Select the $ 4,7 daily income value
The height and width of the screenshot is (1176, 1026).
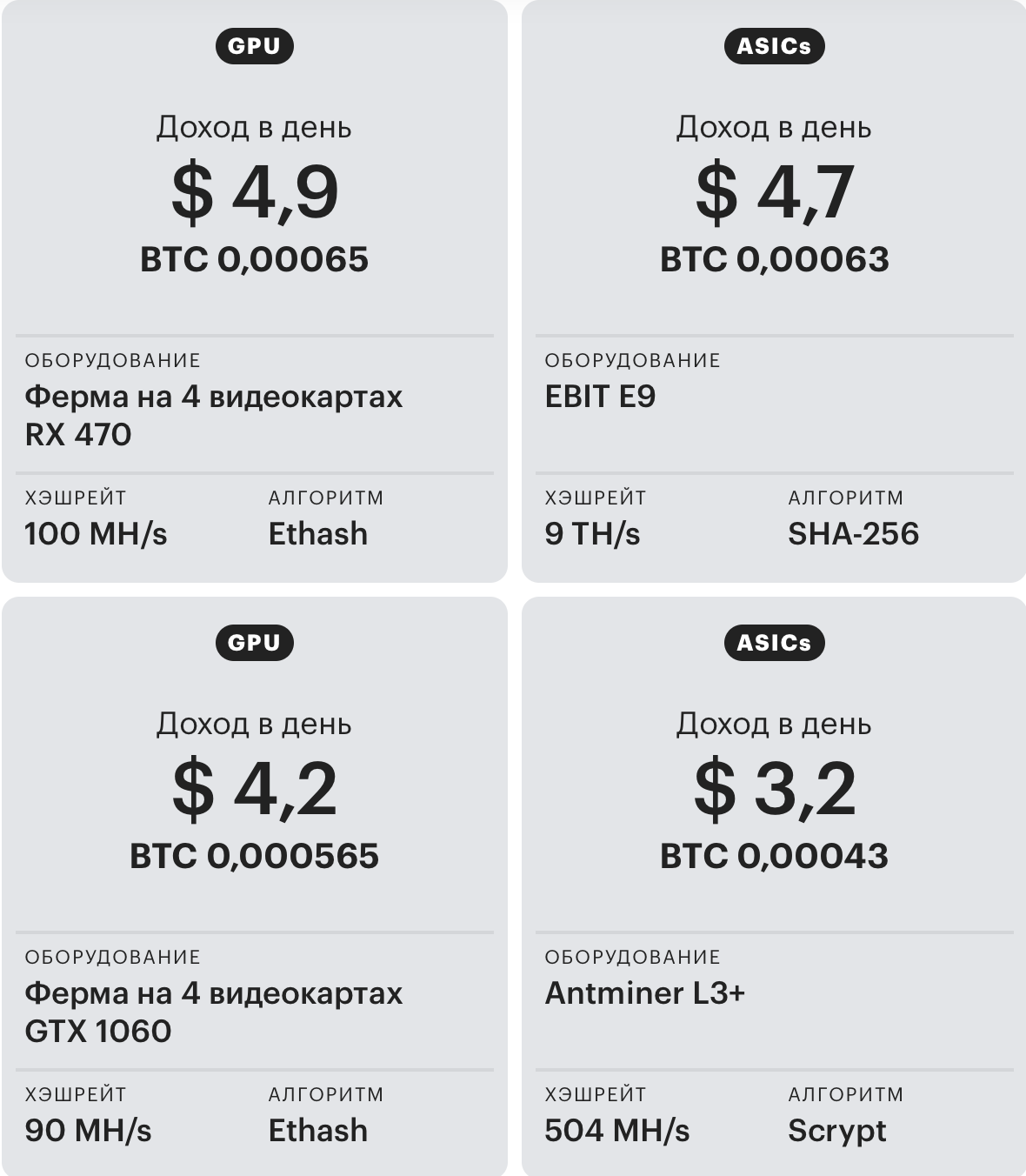tap(774, 191)
